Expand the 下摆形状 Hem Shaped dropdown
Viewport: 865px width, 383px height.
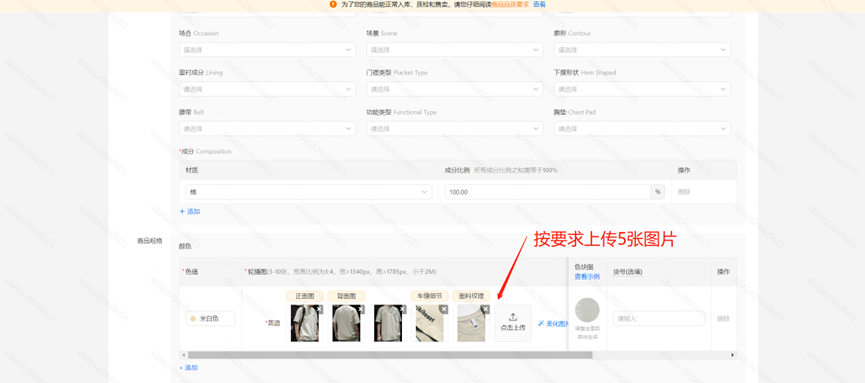642,89
